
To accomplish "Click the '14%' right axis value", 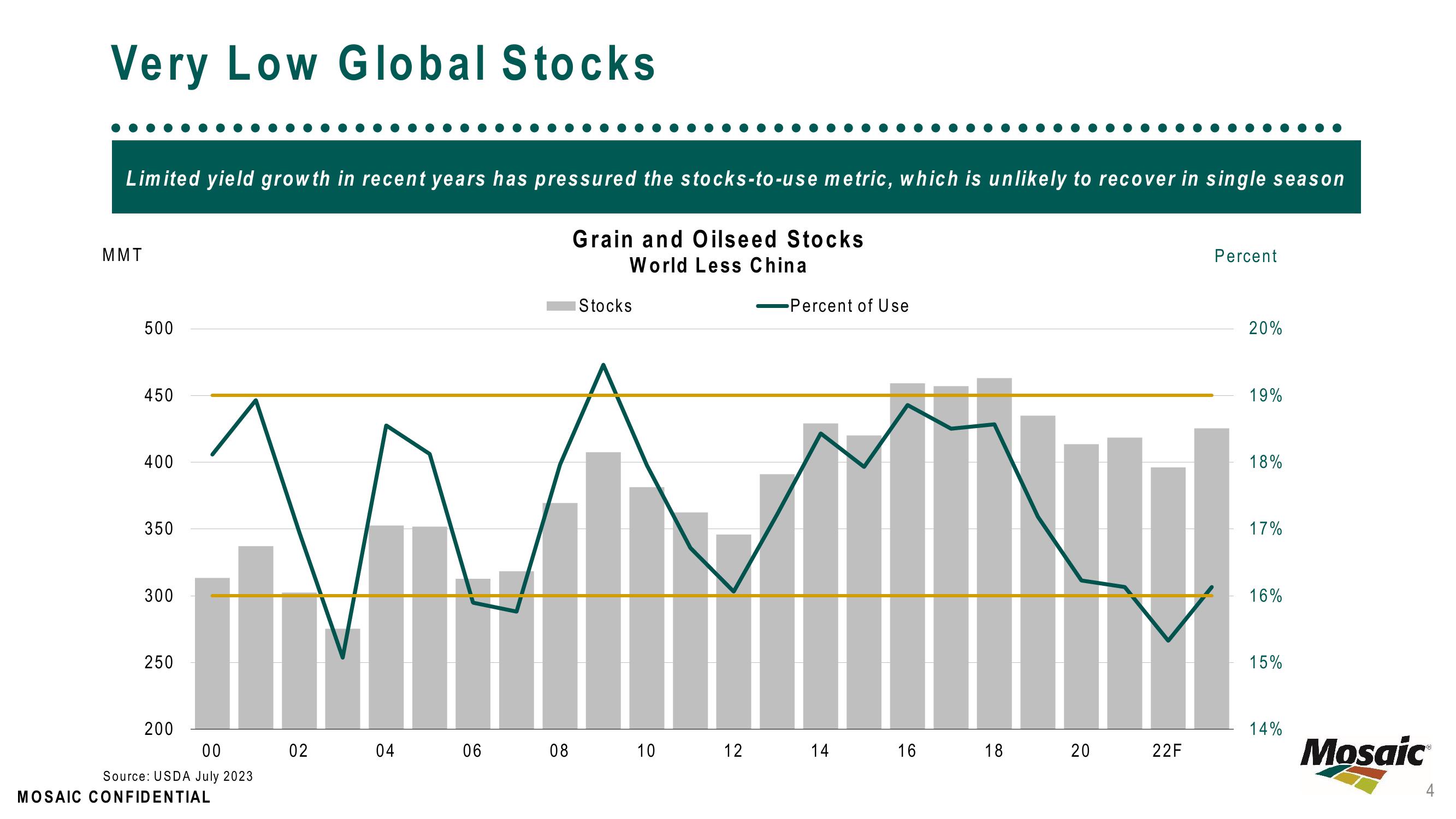I will (1265, 729).
